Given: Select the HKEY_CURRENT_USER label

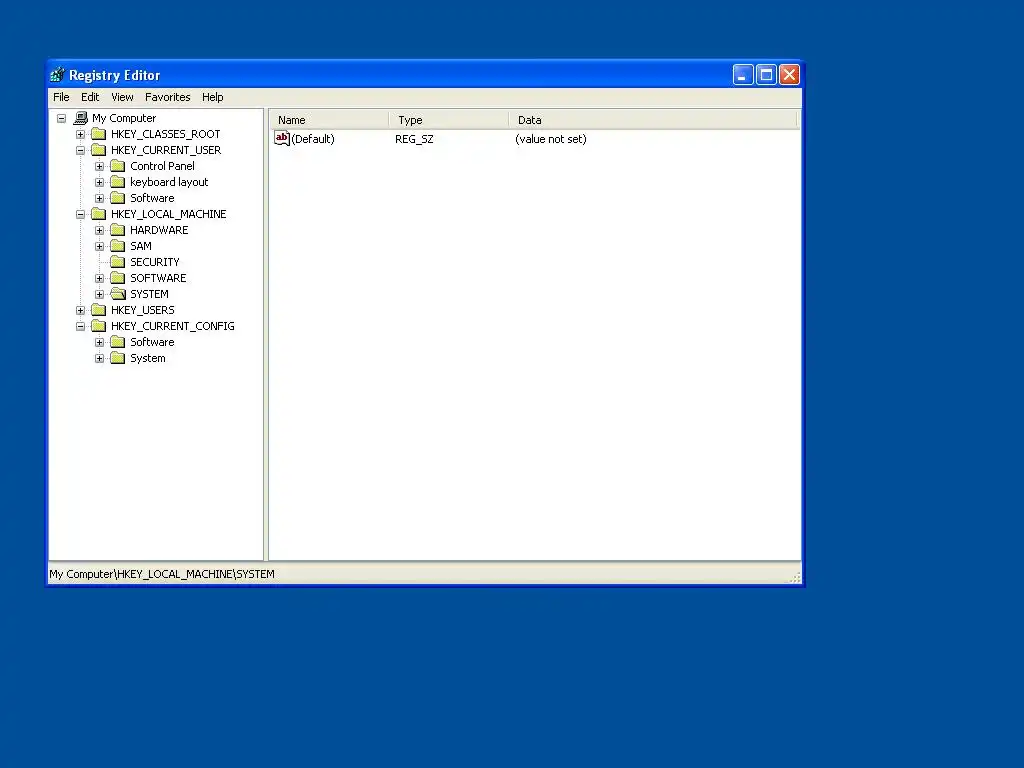Looking at the screenshot, I should coord(166,150).
